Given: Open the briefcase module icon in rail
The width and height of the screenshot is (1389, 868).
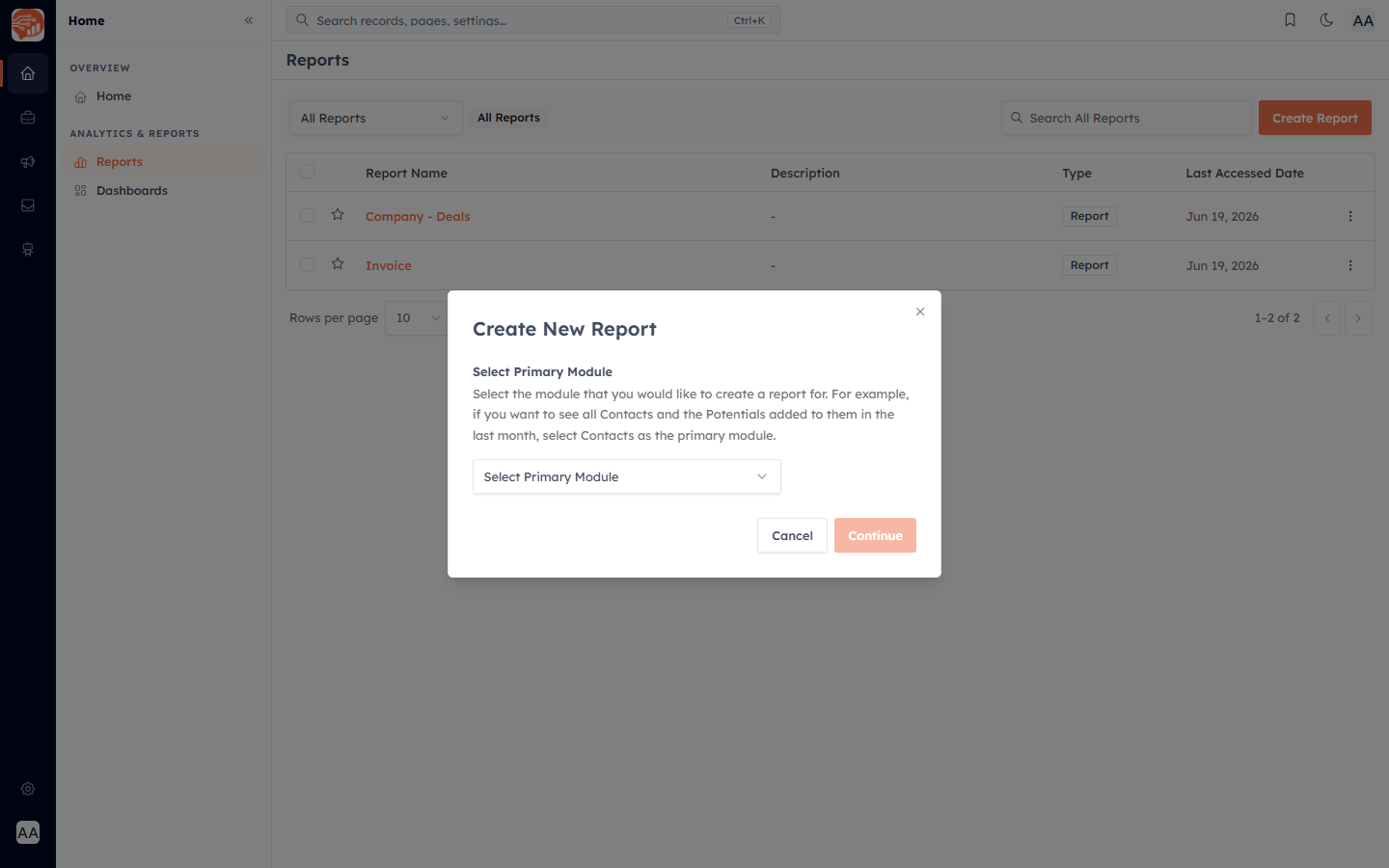Looking at the screenshot, I should pyautogui.click(x=28, y=118).
